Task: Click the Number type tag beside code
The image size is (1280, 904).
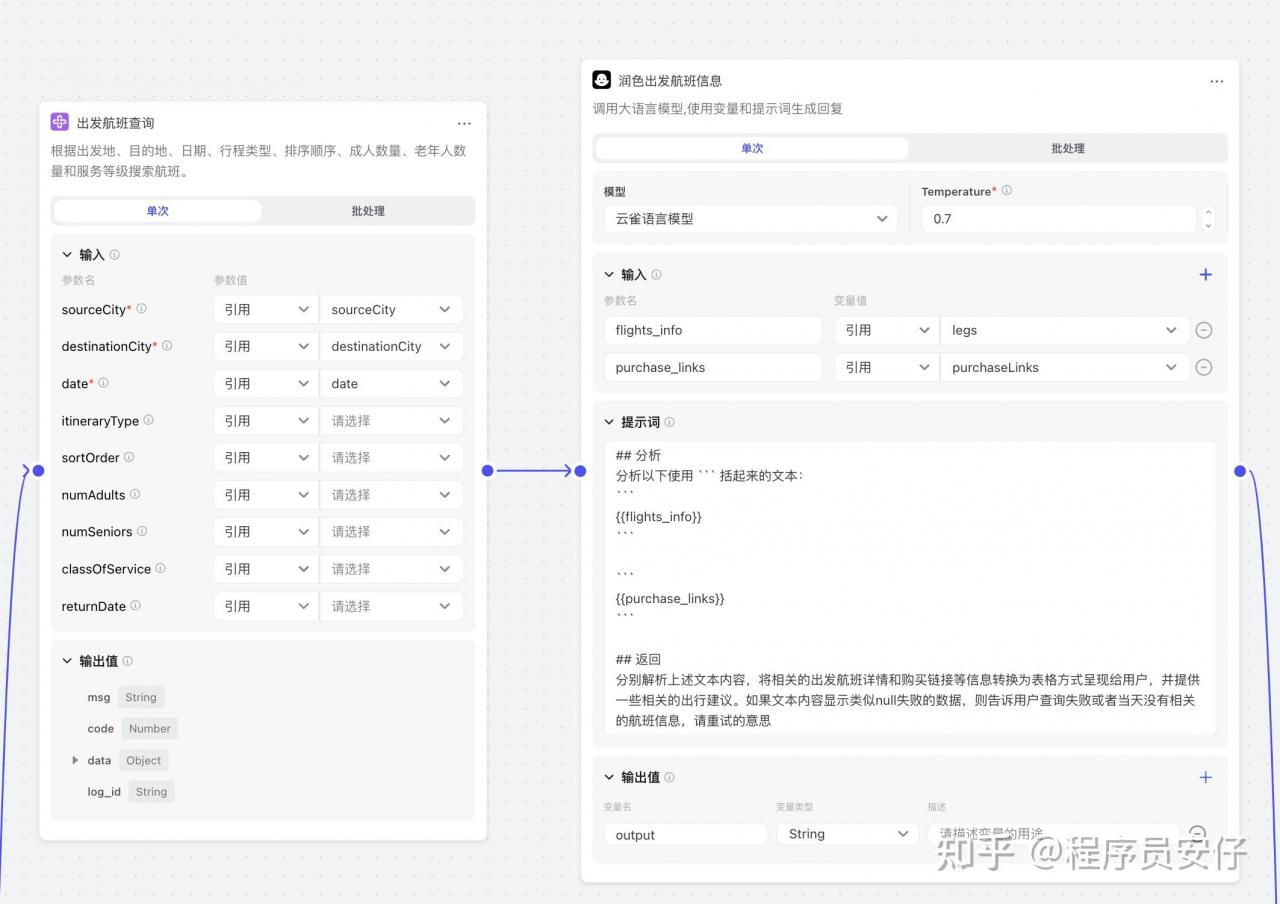Action: pos(150,729)
